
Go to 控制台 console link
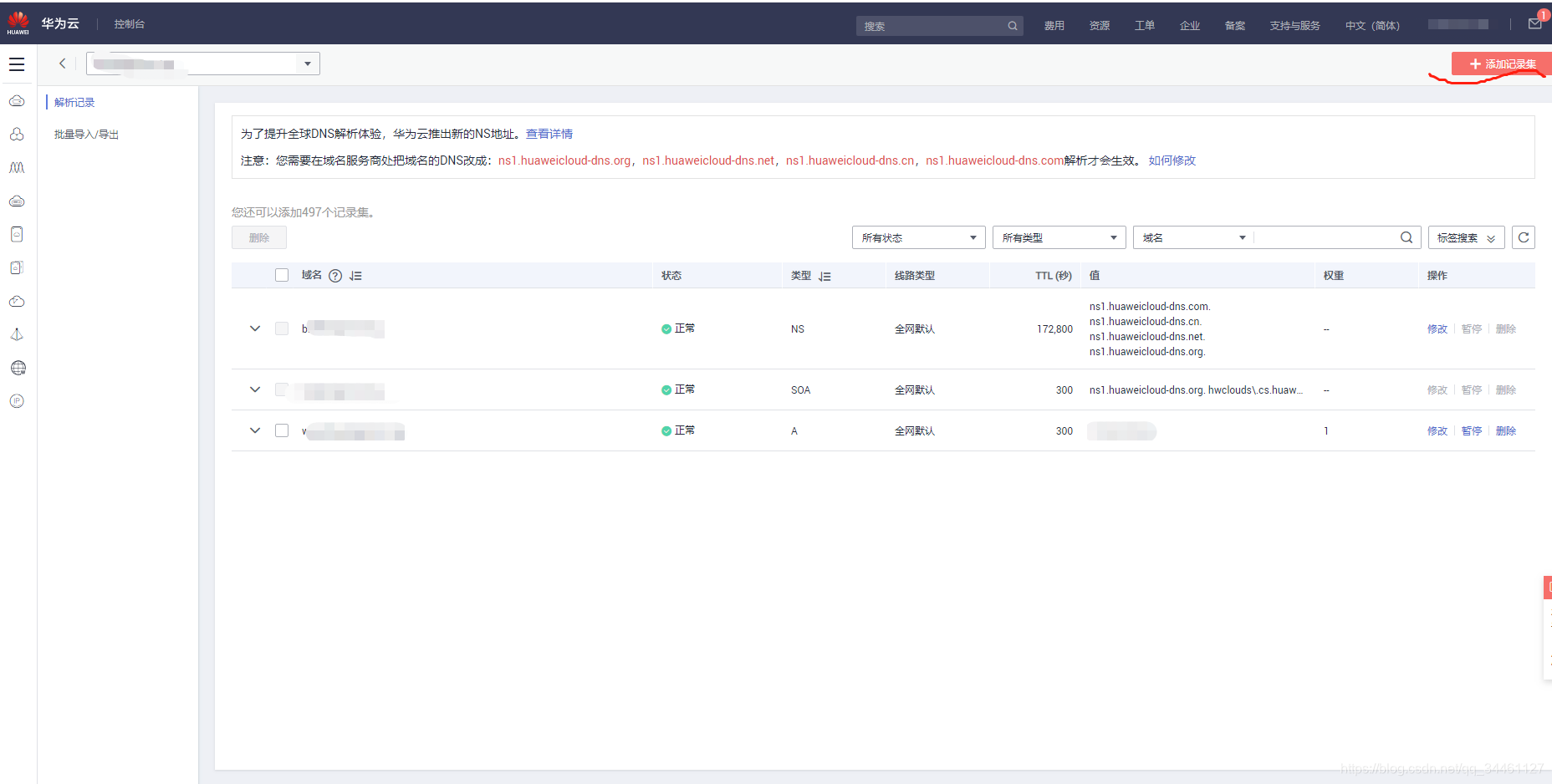point(130,24)
